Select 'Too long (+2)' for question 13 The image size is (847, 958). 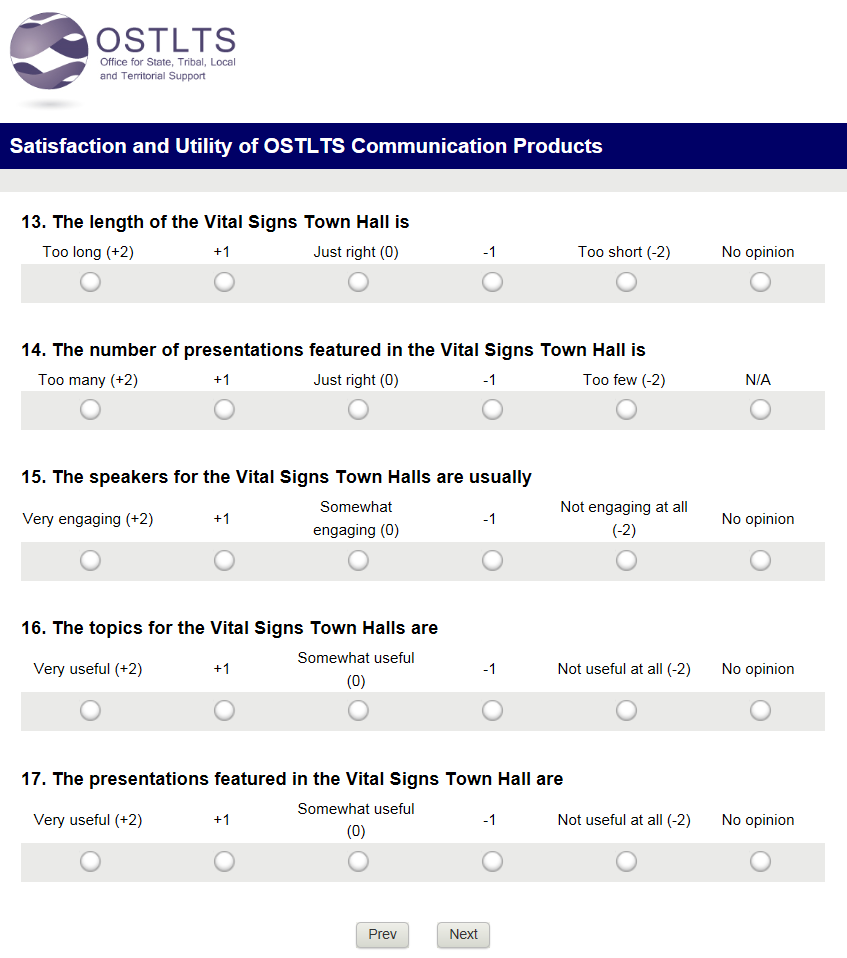click(90, 282)
